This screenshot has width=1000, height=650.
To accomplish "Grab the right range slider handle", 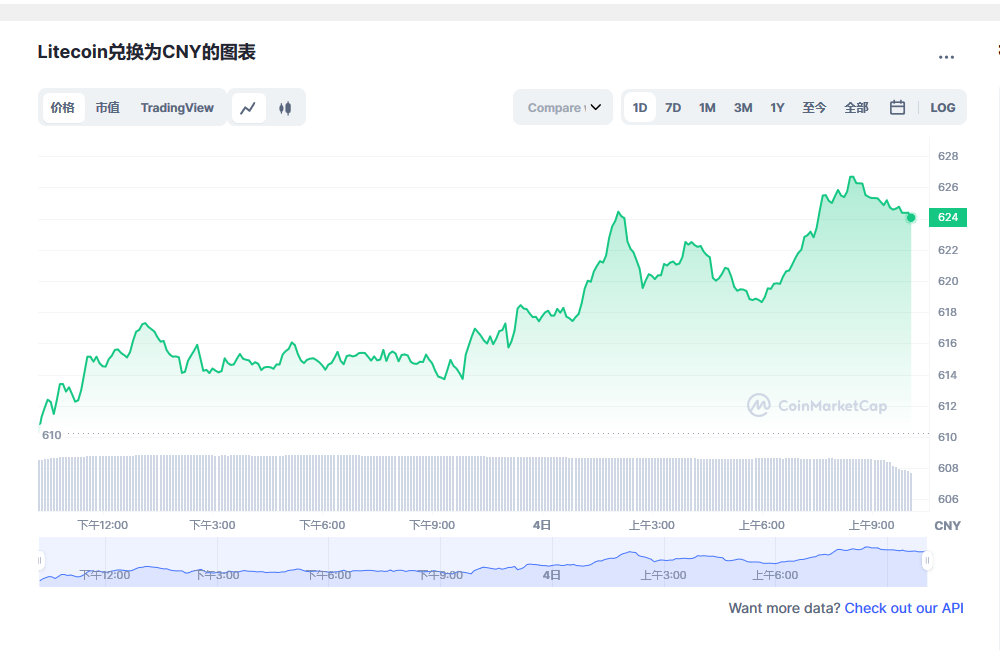I will click(x=927, y=561).
